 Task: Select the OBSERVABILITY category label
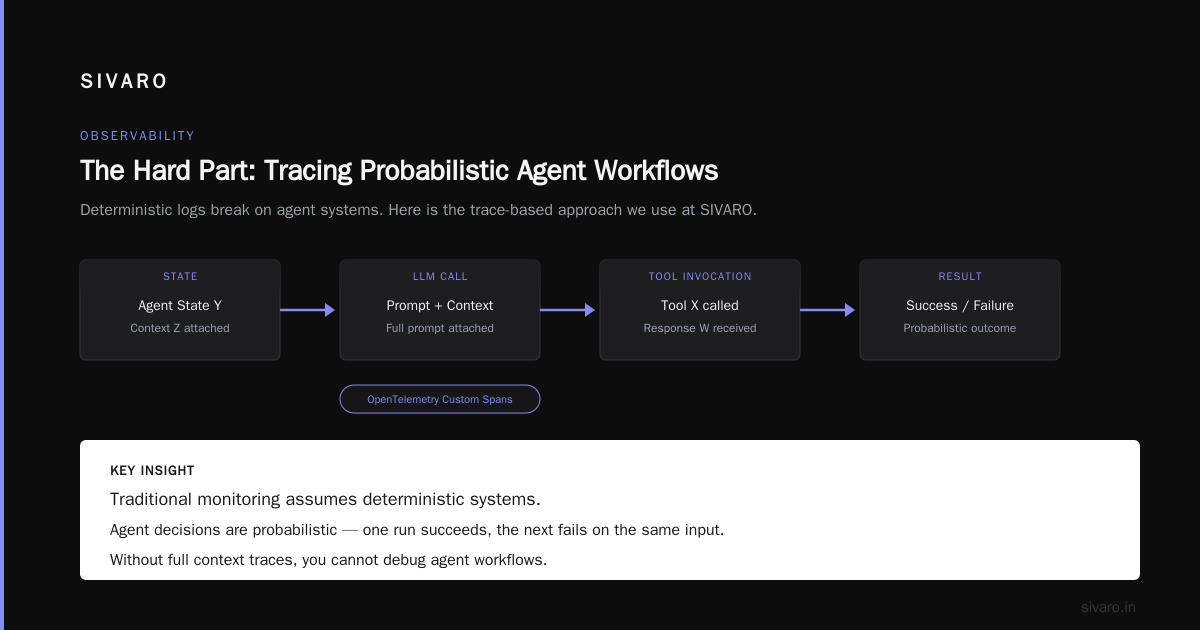(x=138, y=136)
